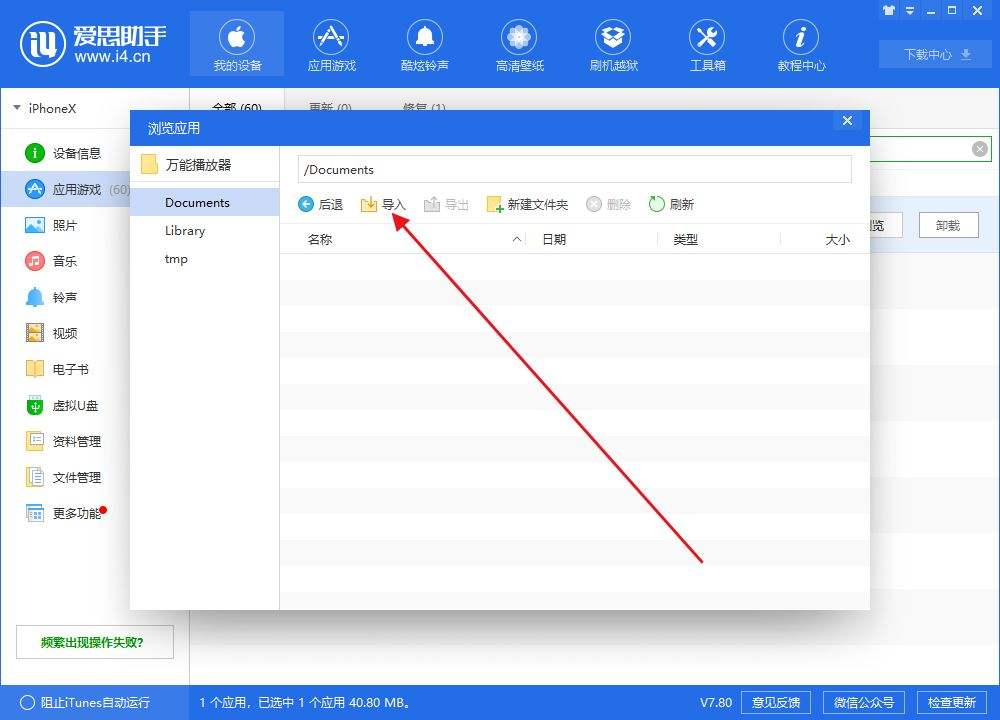1000x720 pixels.
Task: Open the skin (shirt) icon in title bar
Action: click(888, 10)
